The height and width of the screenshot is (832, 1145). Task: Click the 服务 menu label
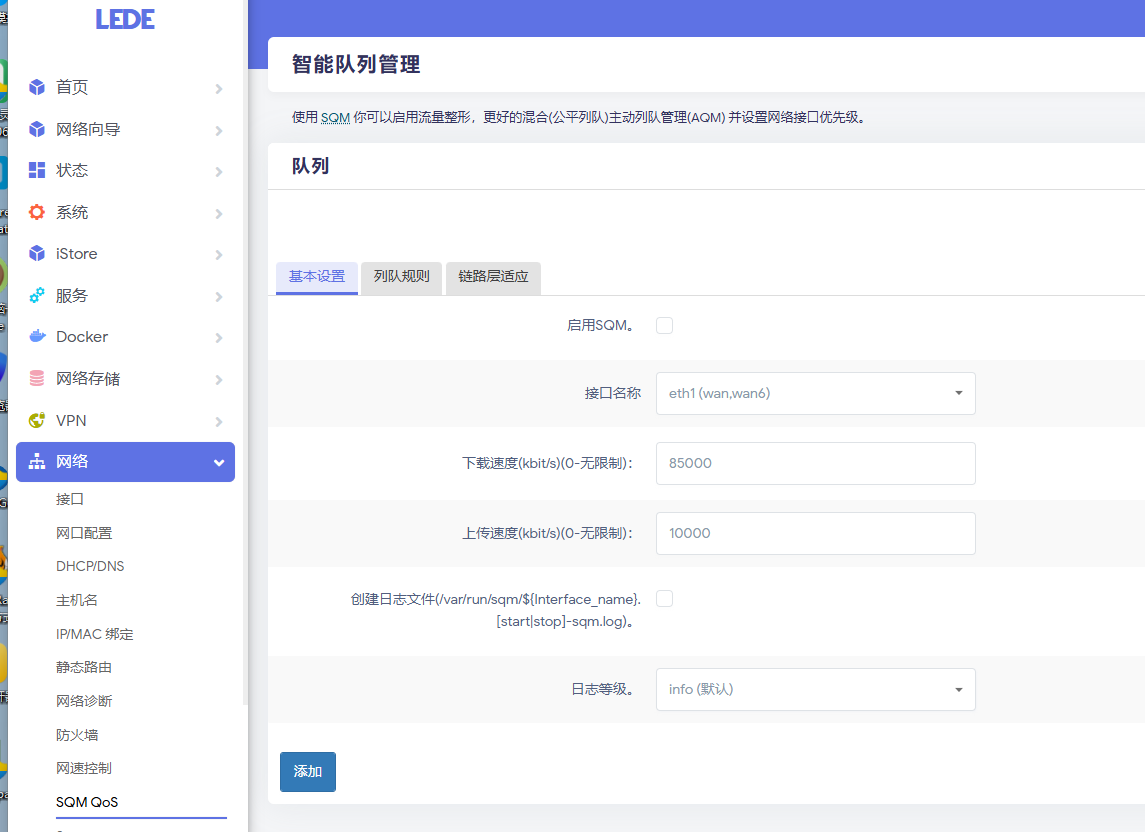tap(72, 295)
